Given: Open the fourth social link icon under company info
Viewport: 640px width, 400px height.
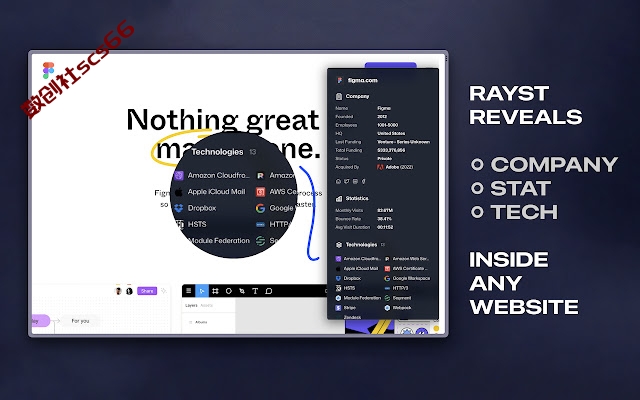Looking at the screenshot, I should tap(363, 181).
